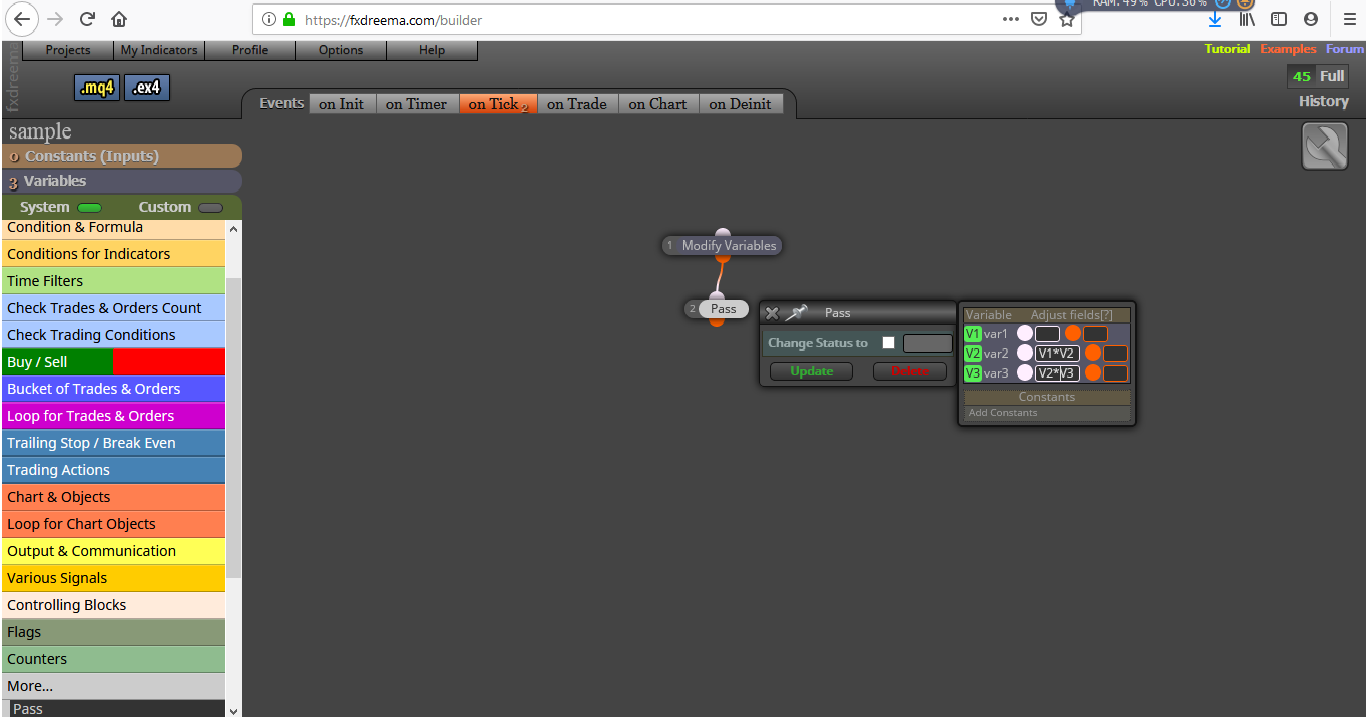1366x717 pixels.
Task: Select the light circle next to var3
Action: (1025, 373)
